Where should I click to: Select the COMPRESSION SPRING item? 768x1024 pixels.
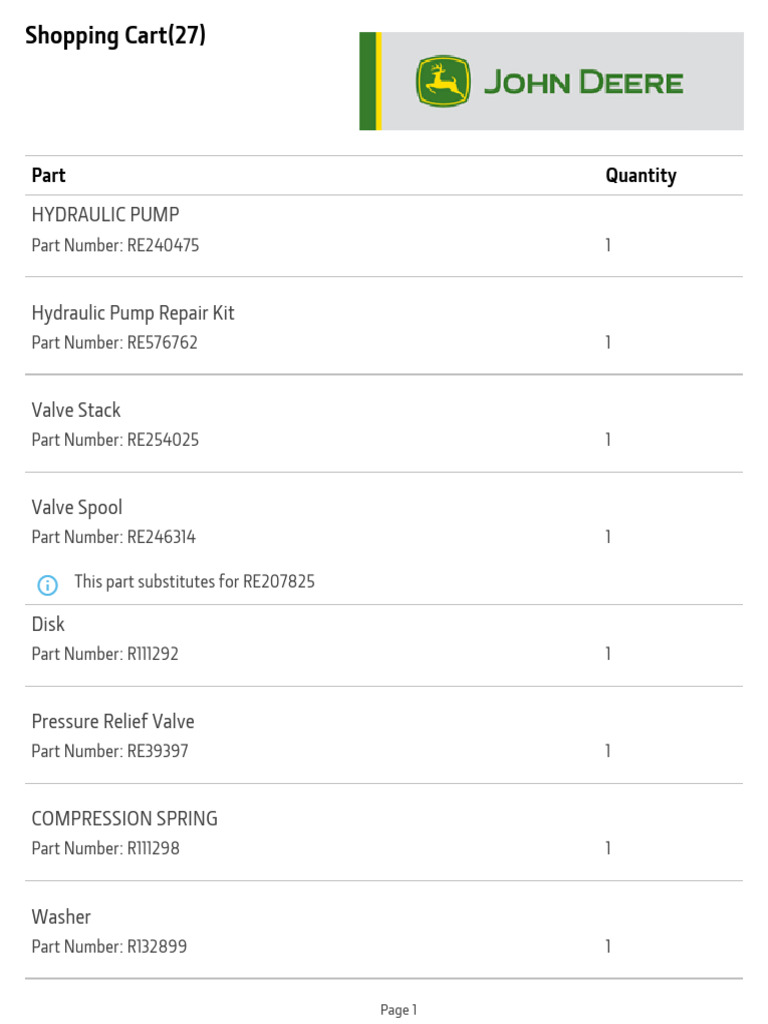pos(124,818)
